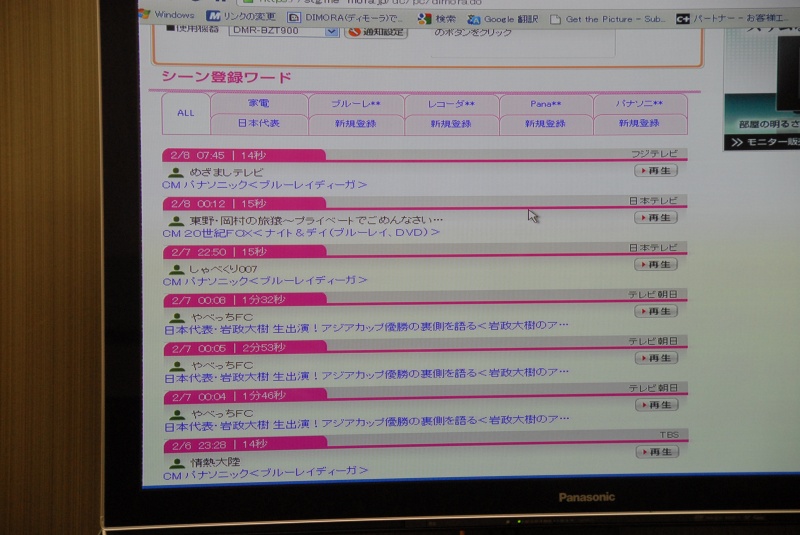Click the person icon beside 東野・岡村の旅猿
The image size is (800, 535).
[177, 220]
